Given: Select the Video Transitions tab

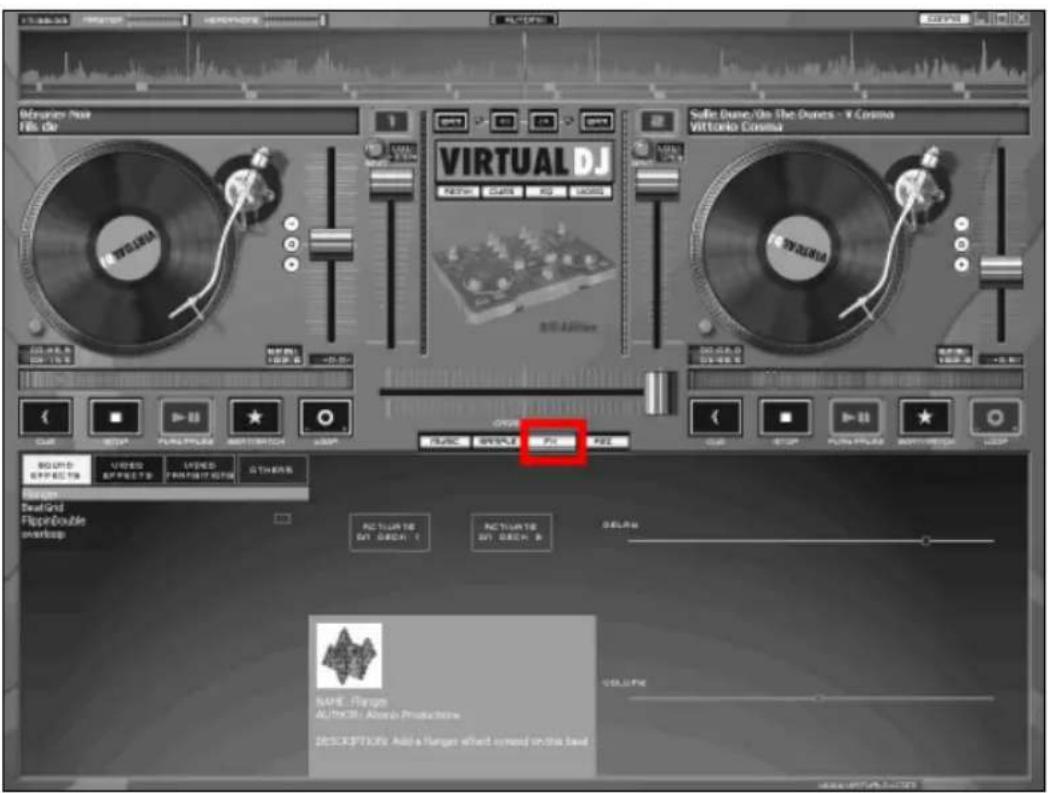Looking at the screenshot, I should 200,469.
